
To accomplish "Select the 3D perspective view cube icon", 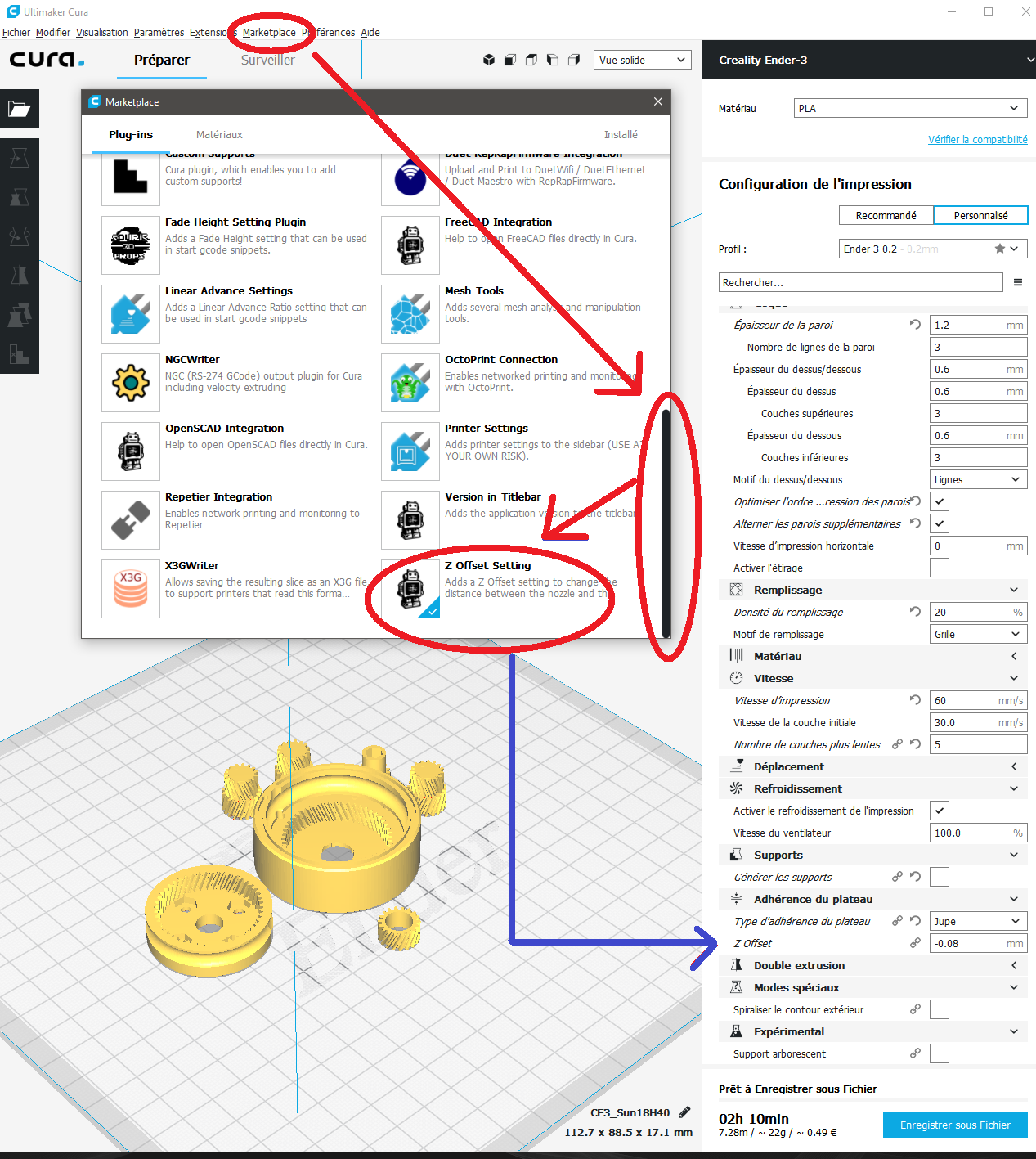I will pyautogui.click(x=489, y=60).
